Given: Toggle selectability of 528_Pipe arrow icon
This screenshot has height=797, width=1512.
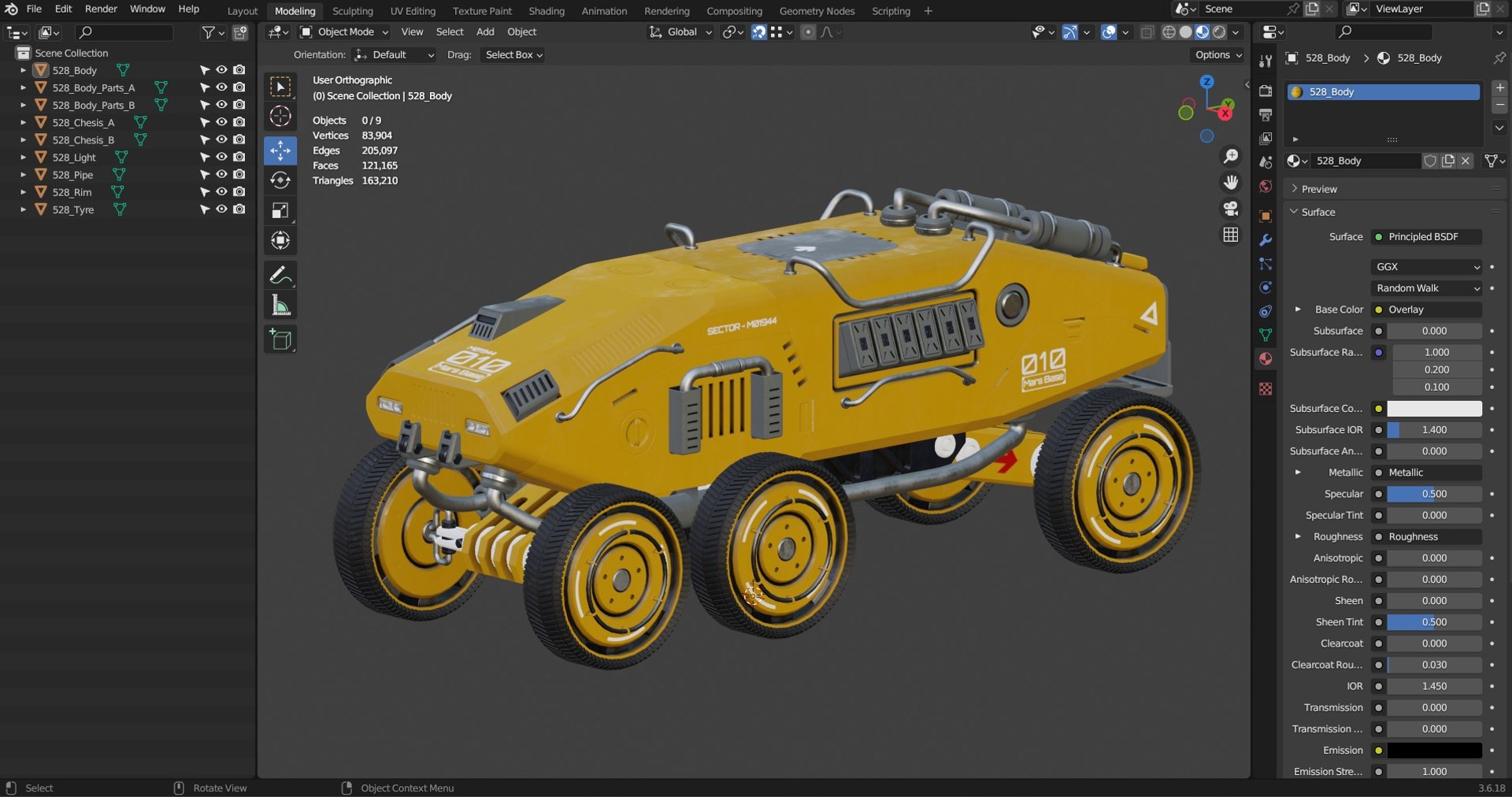Looking at the screenshot, I should (x=204, y=175).
